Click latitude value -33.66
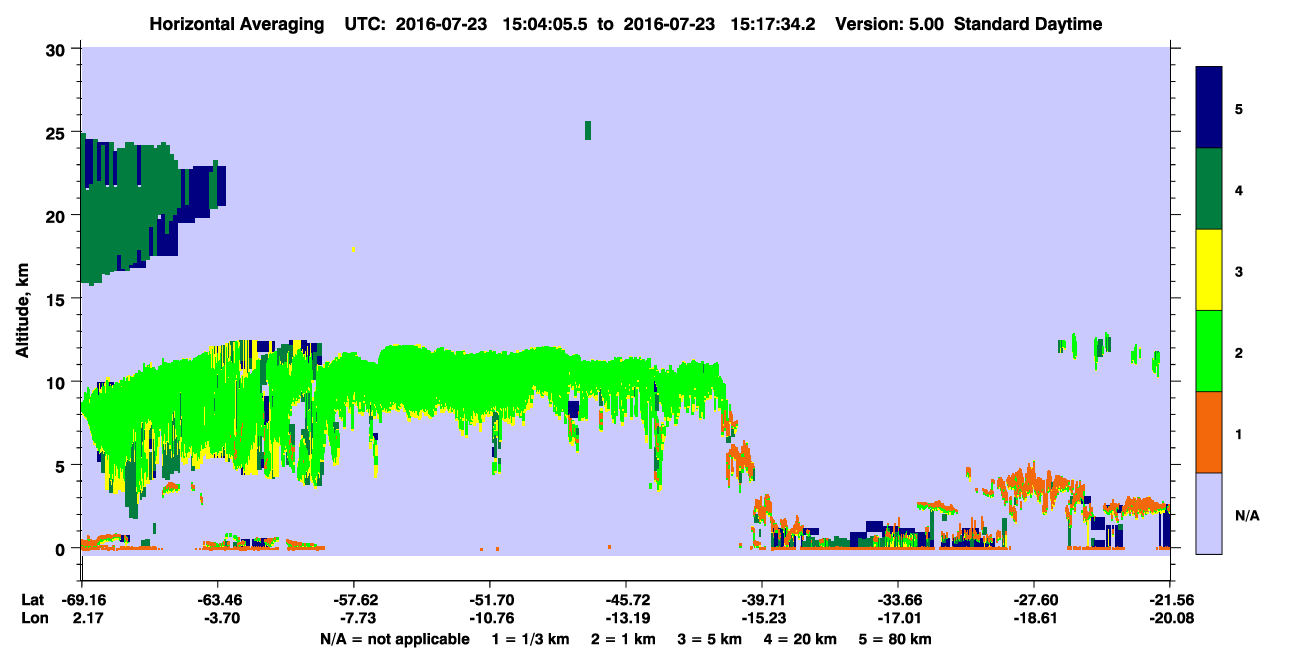 898,600
